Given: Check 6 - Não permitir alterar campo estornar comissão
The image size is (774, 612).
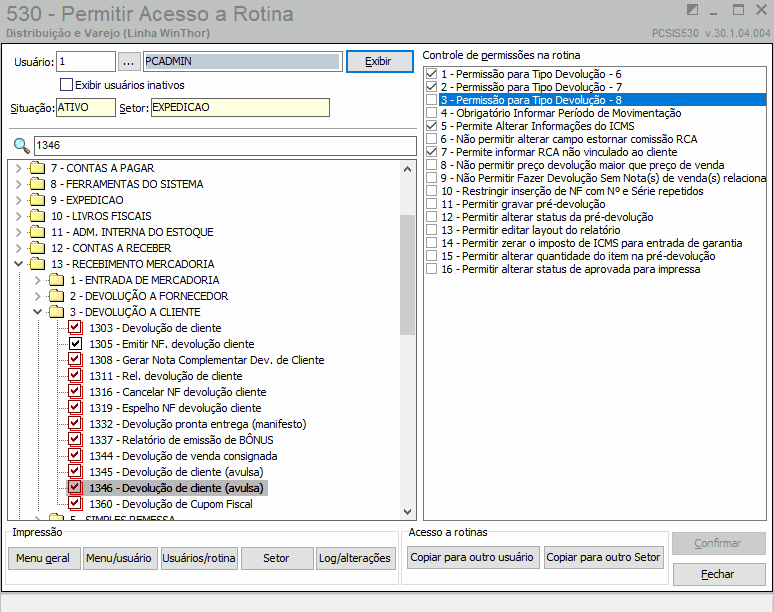Looking at the screenshot, I should [x=431, y=139].
